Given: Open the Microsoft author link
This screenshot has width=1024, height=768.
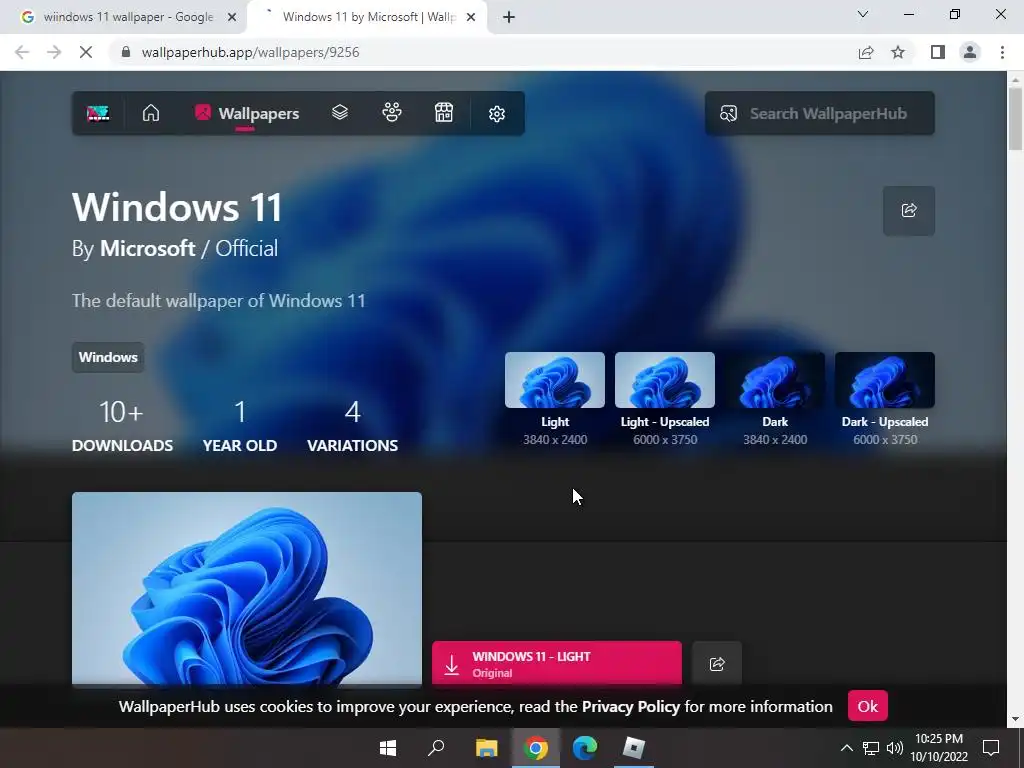Looking at the screenshot, I should click(148, 248).
